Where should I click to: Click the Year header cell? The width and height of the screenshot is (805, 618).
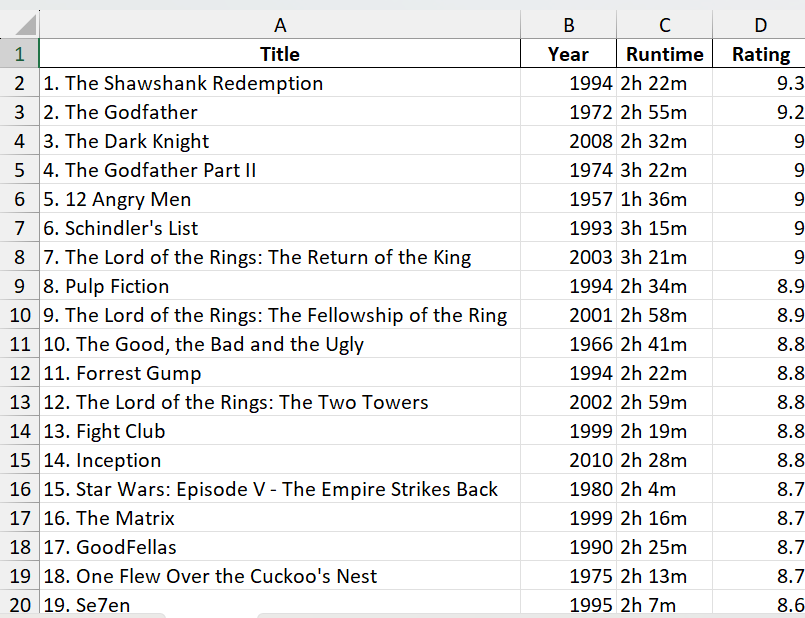pos(568,54)
